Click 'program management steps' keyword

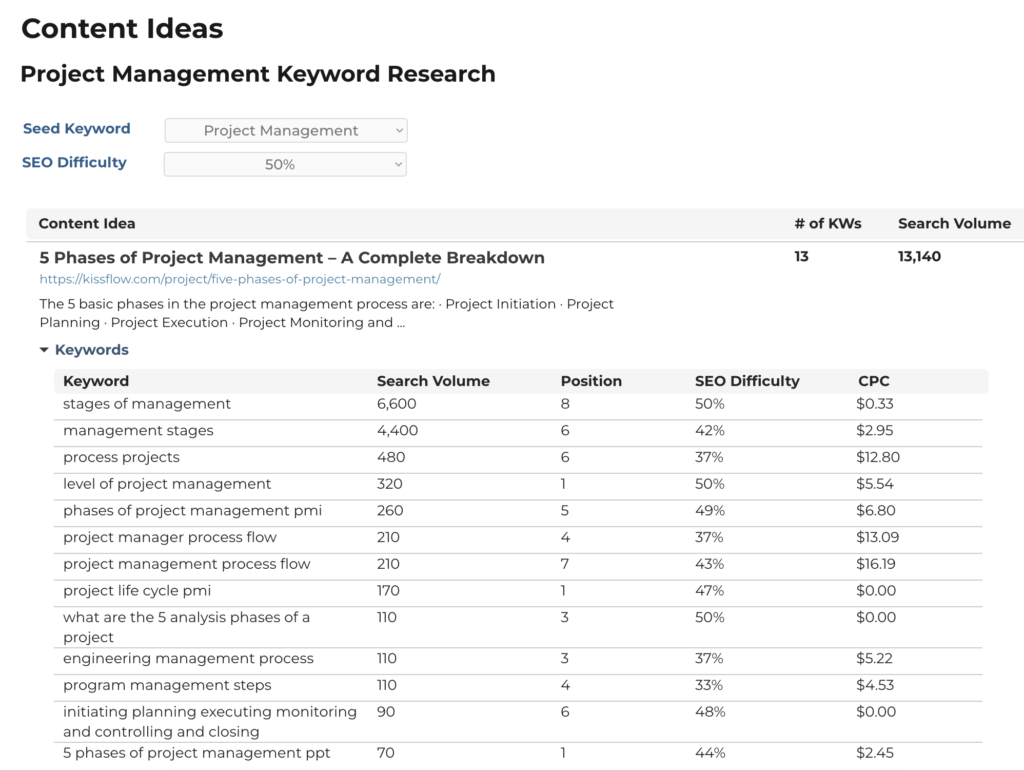coord(167,685)
